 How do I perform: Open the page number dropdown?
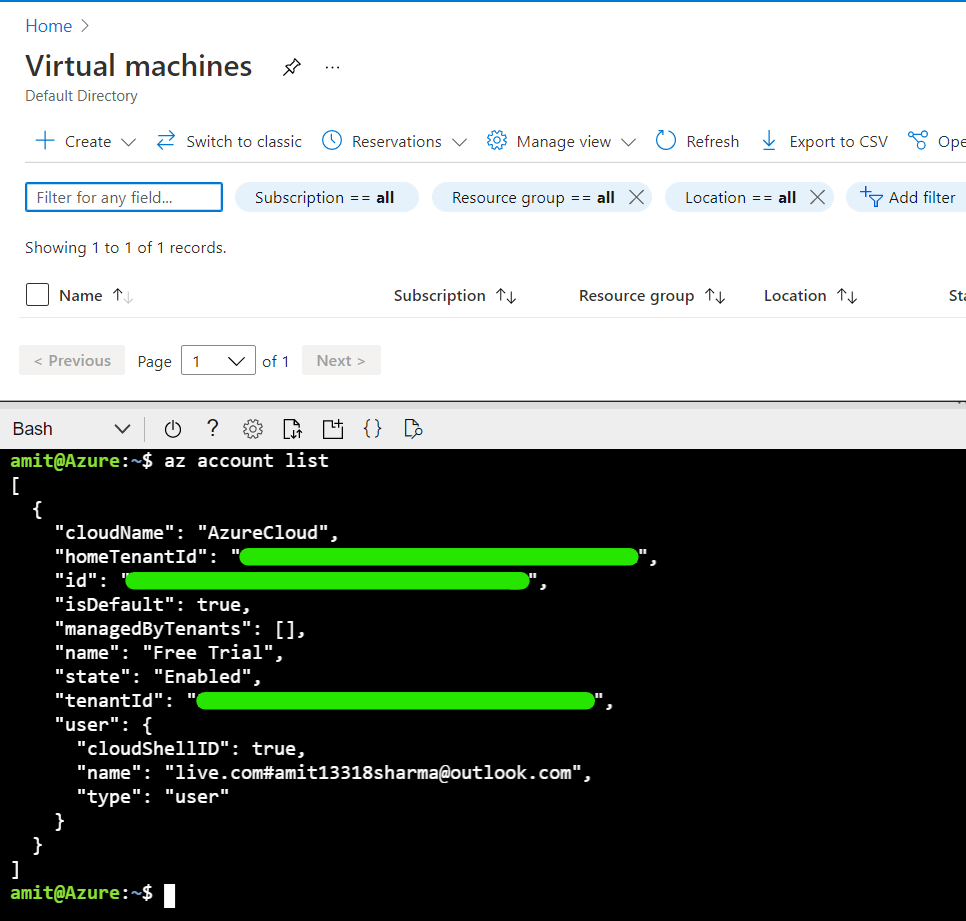(x=218, y=360)
